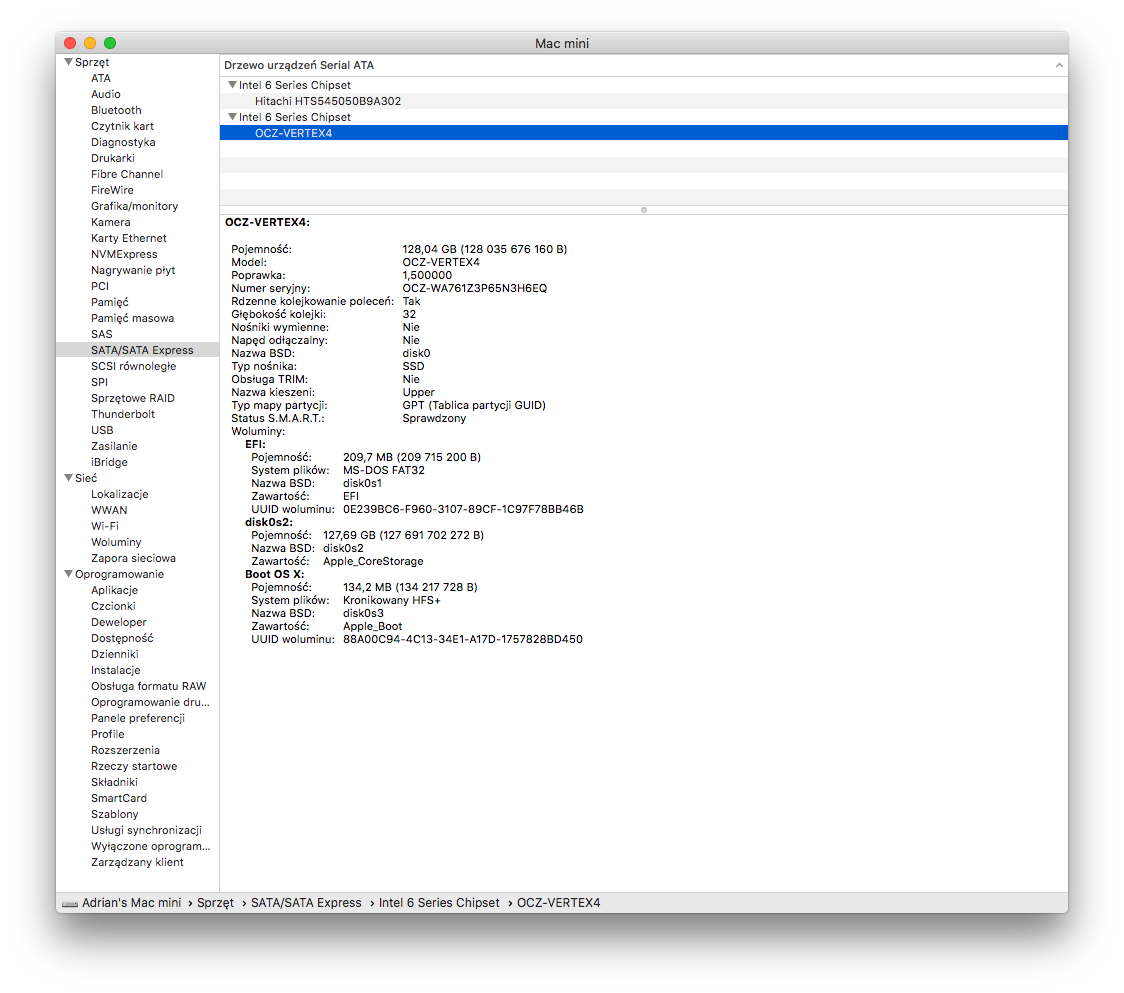Open Aplikacje under Oprogramowanie

pos(114,590)
